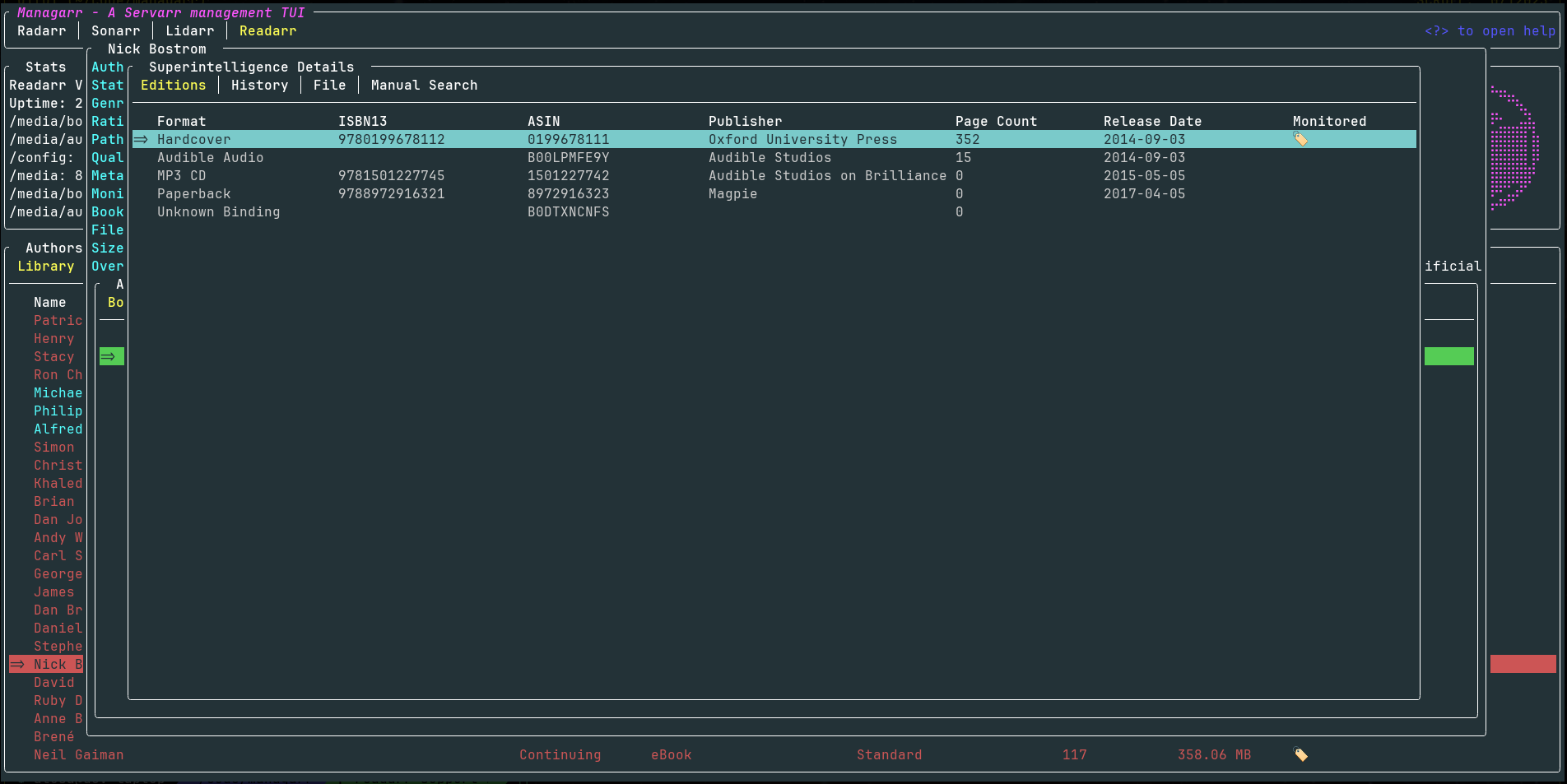Select the Audible Audio edition row
This screenshot has height=784, width=1567.
pyautogui.click(x=774, y=157)
